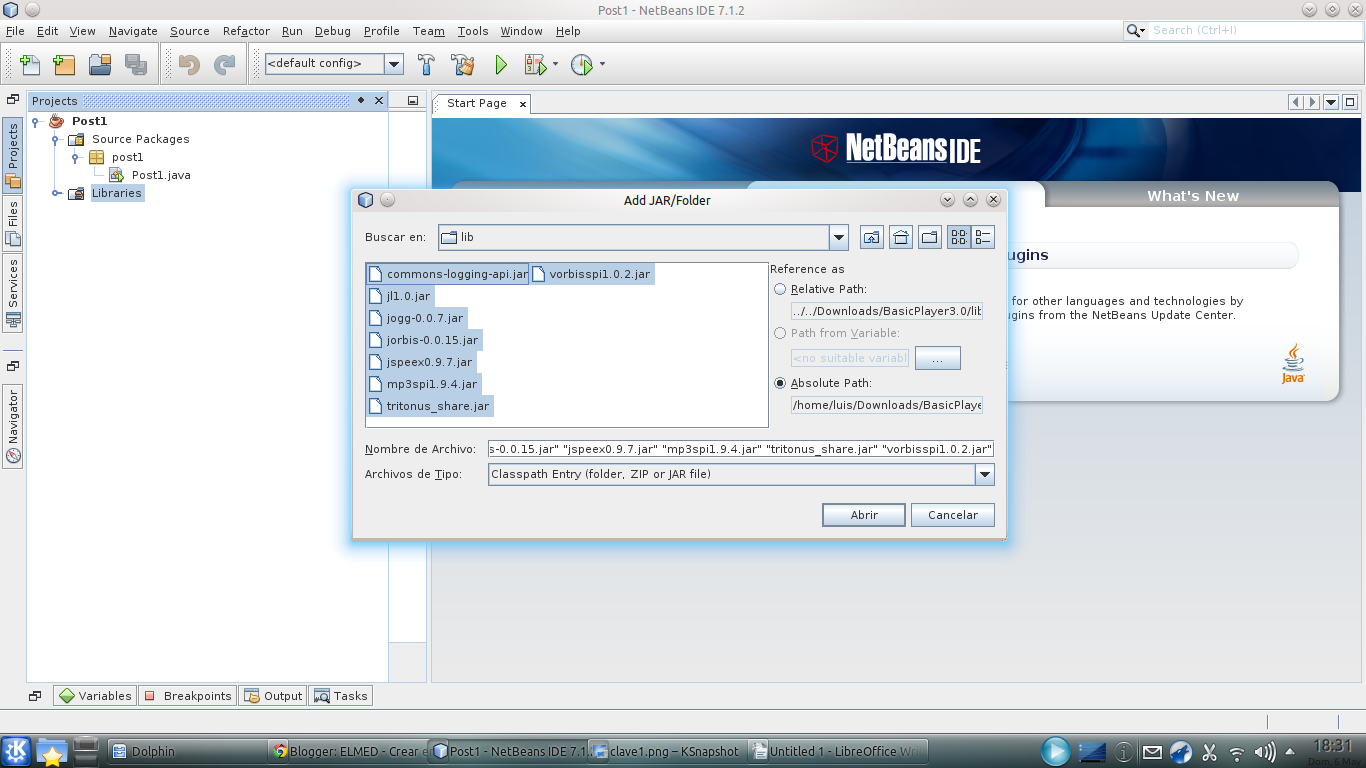Click the Abrir button
1366x768 pixels.
point(863,514)
